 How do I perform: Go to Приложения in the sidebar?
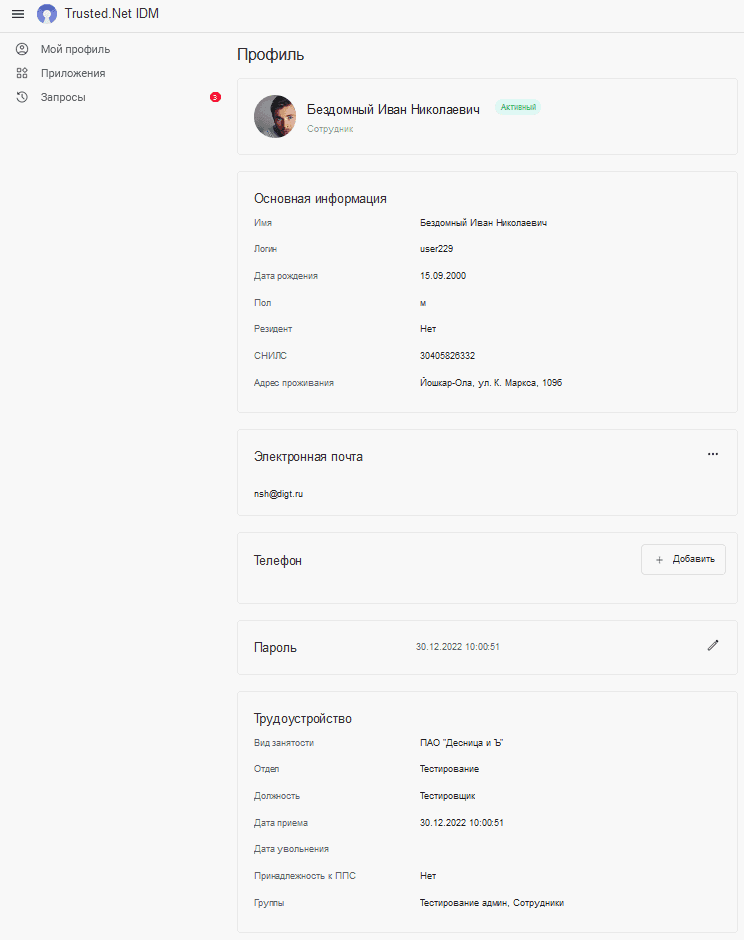point(73,73)
